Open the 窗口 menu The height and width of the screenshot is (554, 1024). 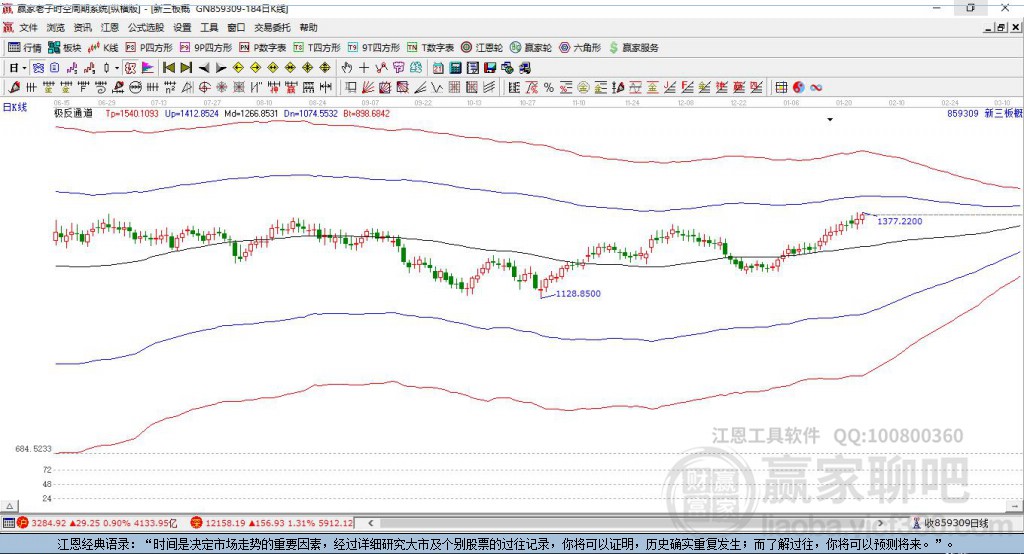click(x=236, y=27)
